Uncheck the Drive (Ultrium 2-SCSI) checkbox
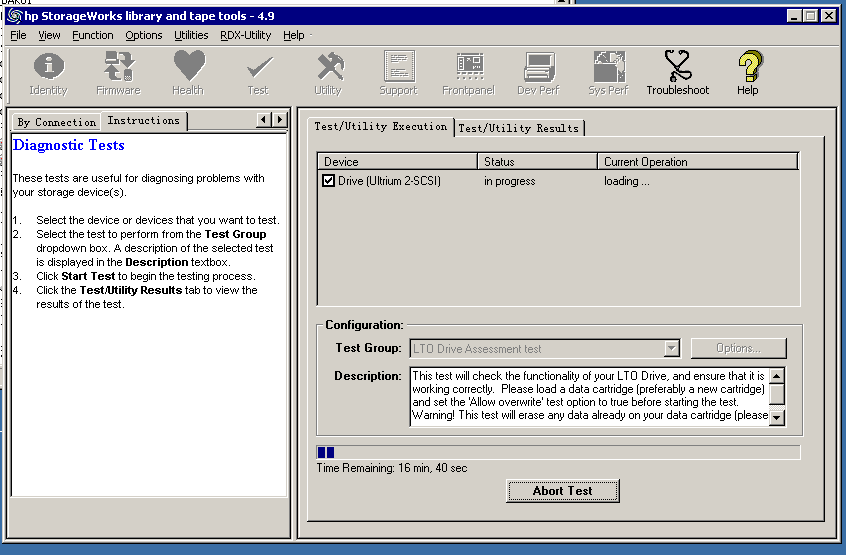The image size is (846, 555). tap(328, 181)
